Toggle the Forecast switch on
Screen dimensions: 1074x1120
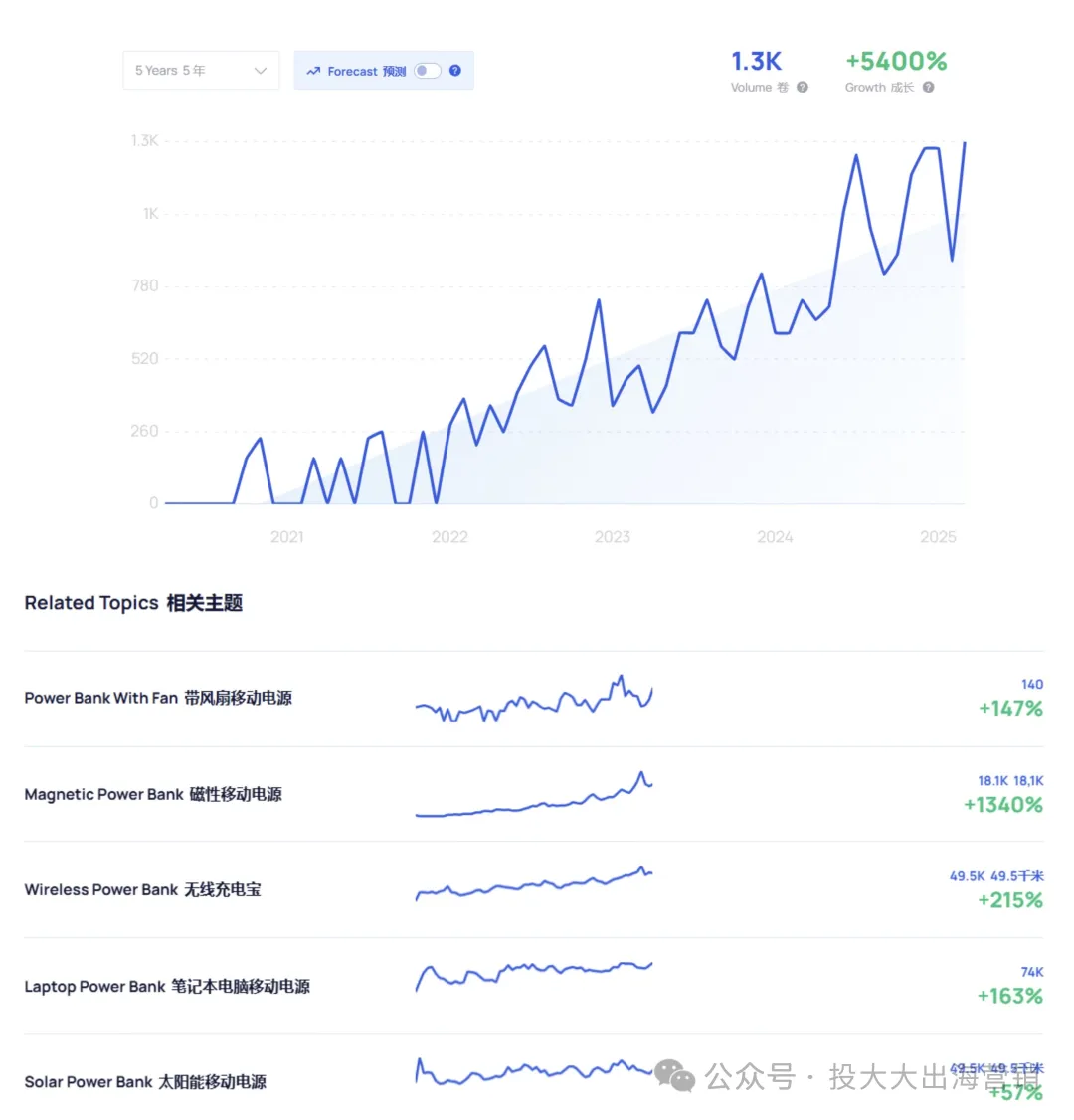(x=428, y=71)
